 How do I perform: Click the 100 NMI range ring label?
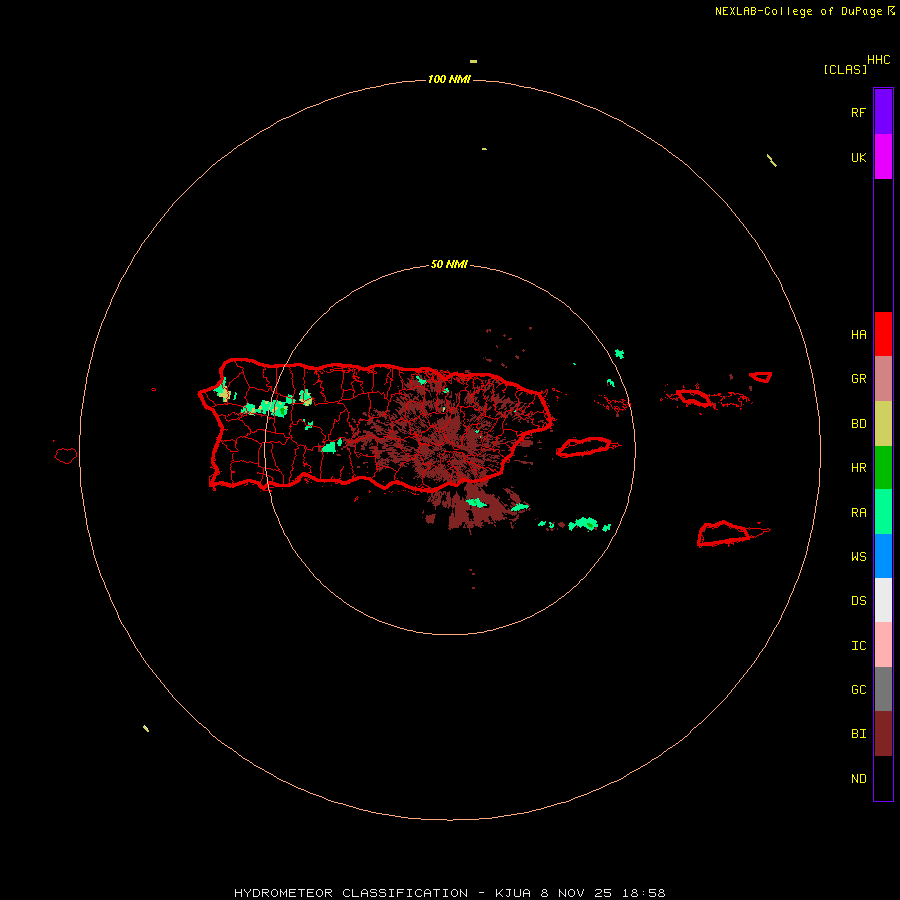[x=449, y=79]
